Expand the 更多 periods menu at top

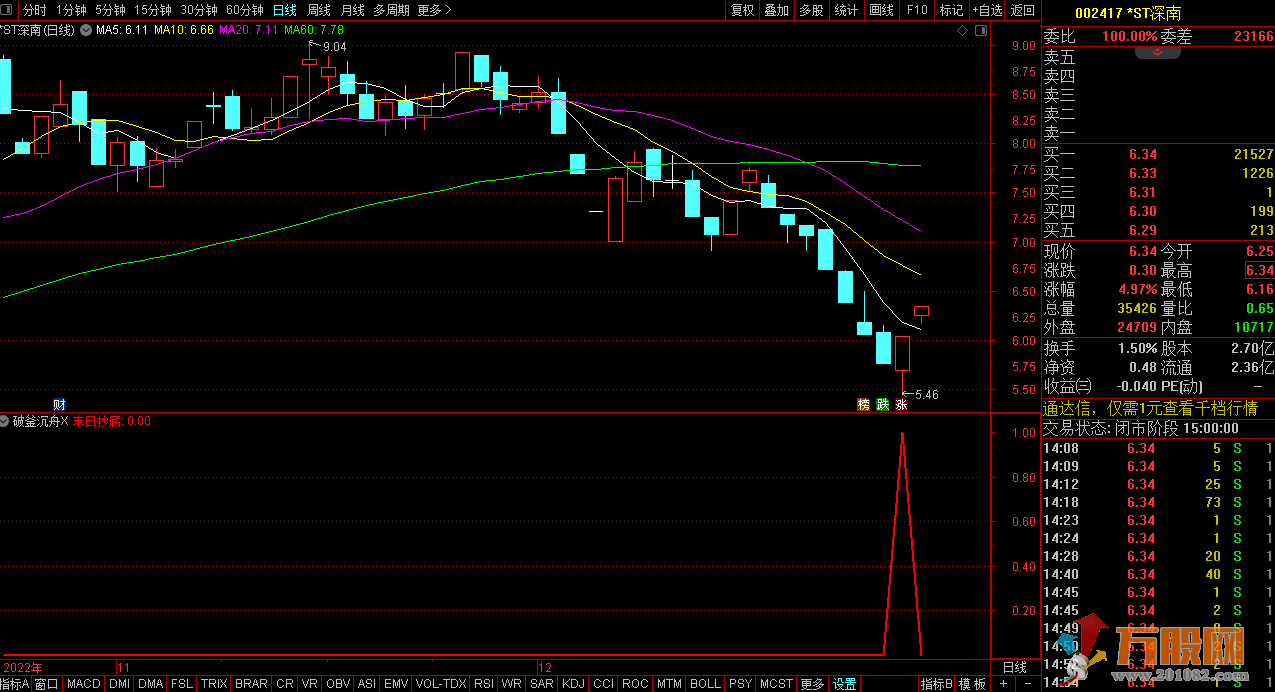[x=434, y=10]
